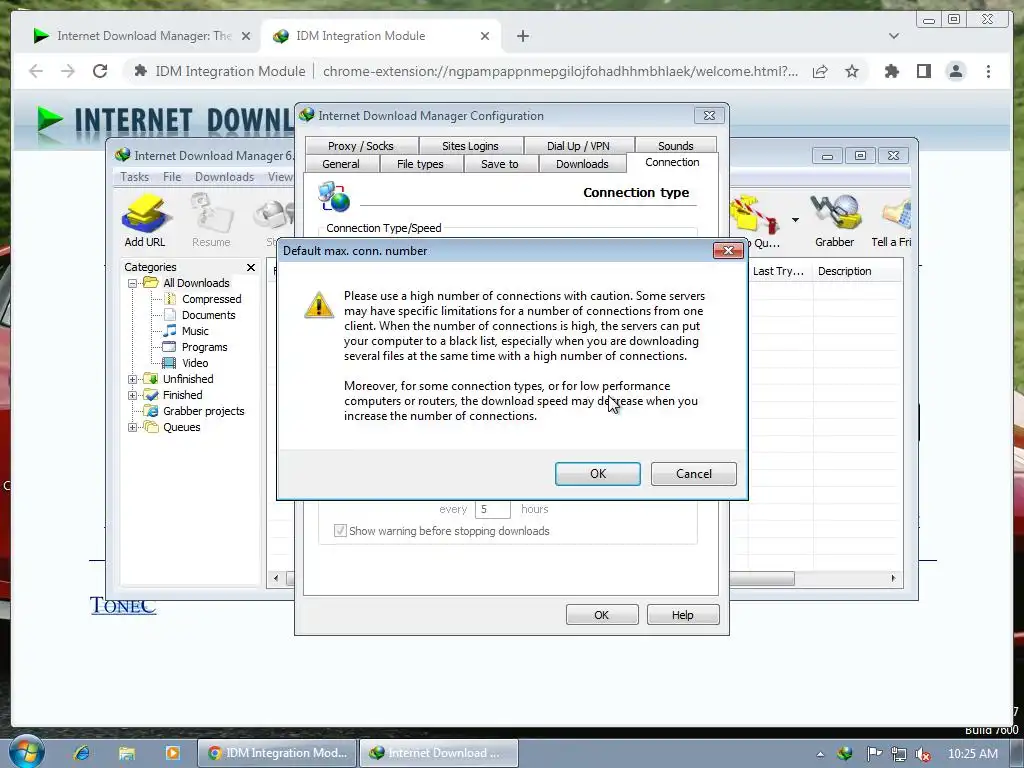Open the Chrome profile icon
Viewport: 1024px width, 768px height.
point(956,71)
